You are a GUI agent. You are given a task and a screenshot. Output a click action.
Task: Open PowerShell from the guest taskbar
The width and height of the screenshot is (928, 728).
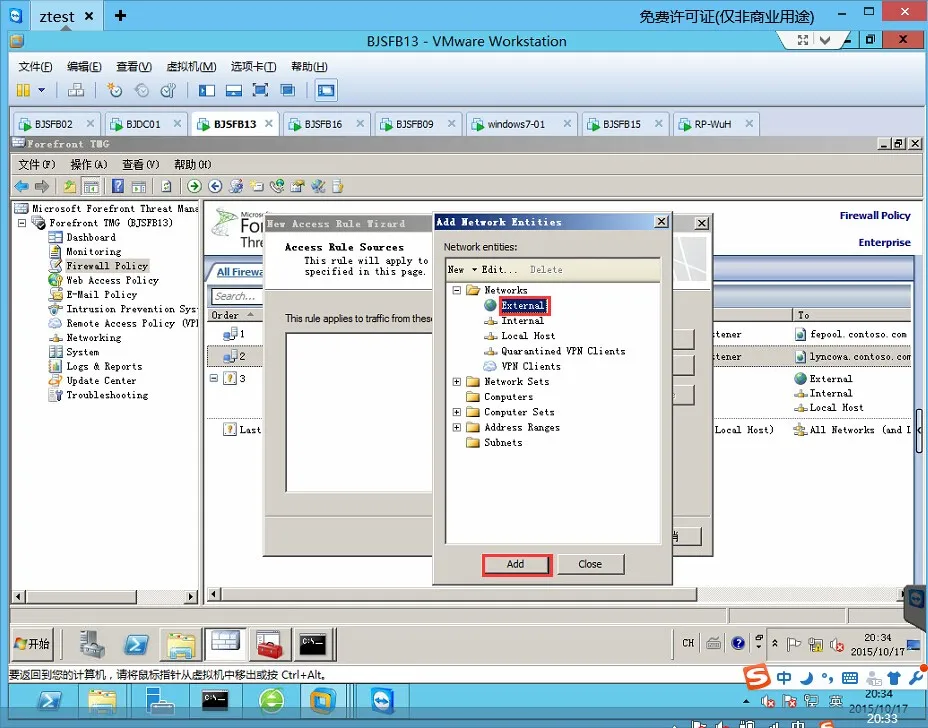[x=136, y=644]
